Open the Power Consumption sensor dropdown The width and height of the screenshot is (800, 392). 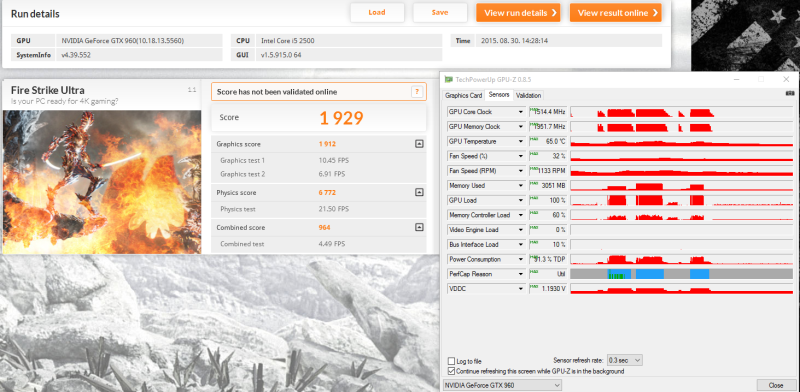click(x=521, y=260)
